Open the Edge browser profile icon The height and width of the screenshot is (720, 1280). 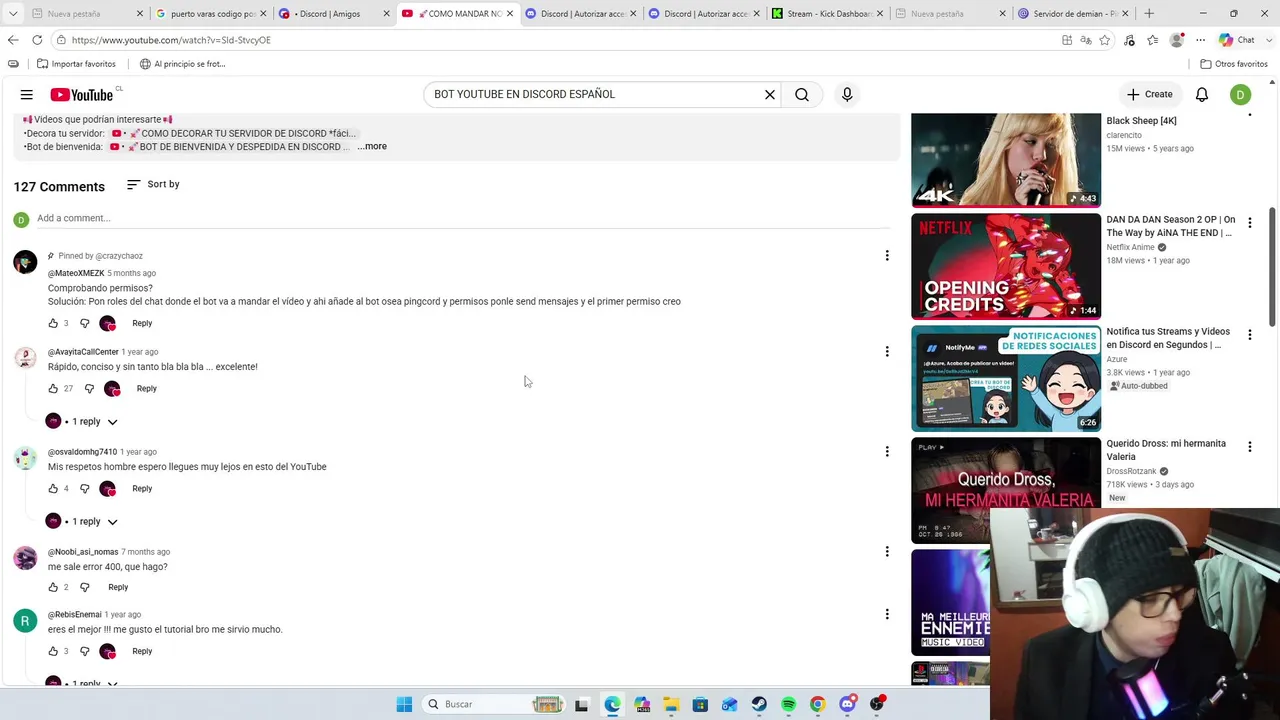(x=1177, y=40)
